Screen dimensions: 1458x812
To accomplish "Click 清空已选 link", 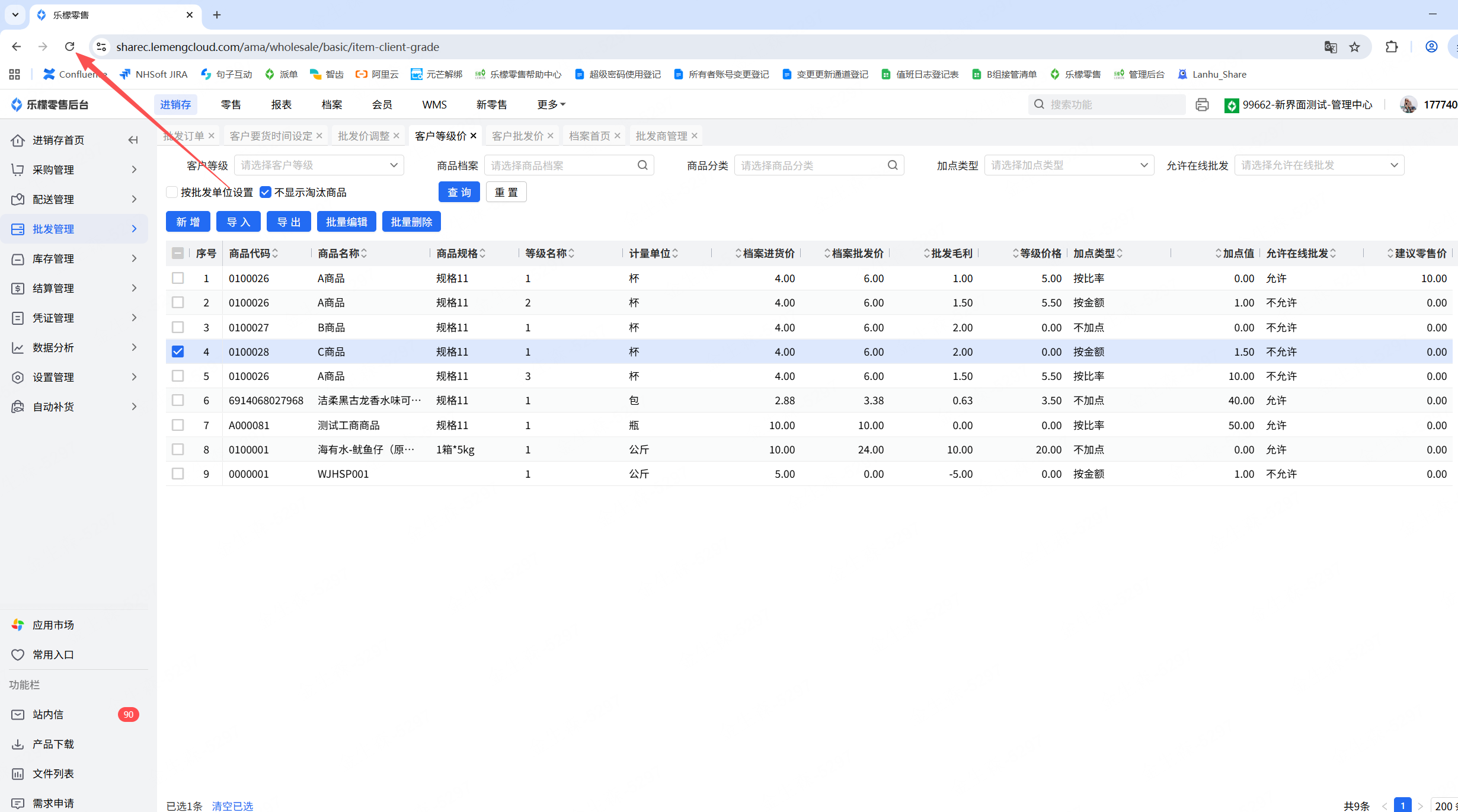I will click(x=232, y=805).
